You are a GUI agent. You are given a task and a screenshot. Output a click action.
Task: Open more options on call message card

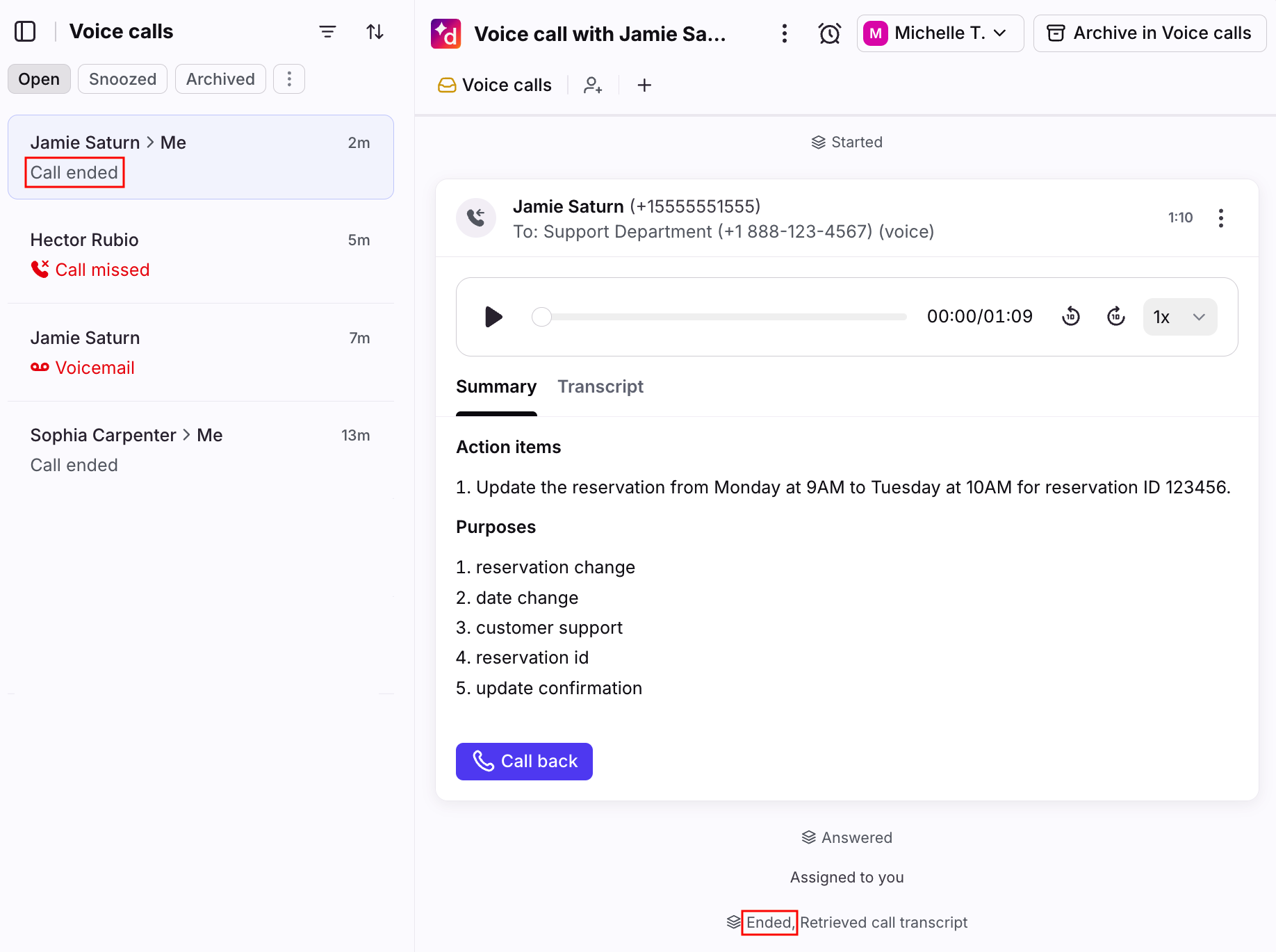(1221, 218)
